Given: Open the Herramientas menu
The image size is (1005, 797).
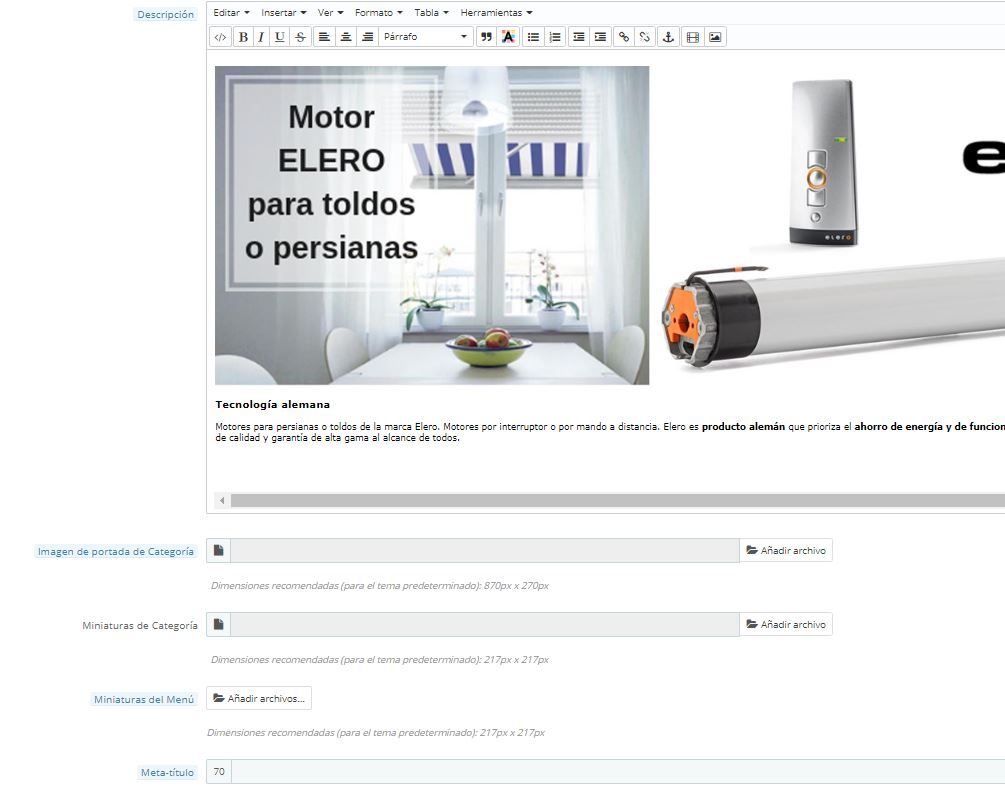Looking at the screenshot, I should coord(497,13).
